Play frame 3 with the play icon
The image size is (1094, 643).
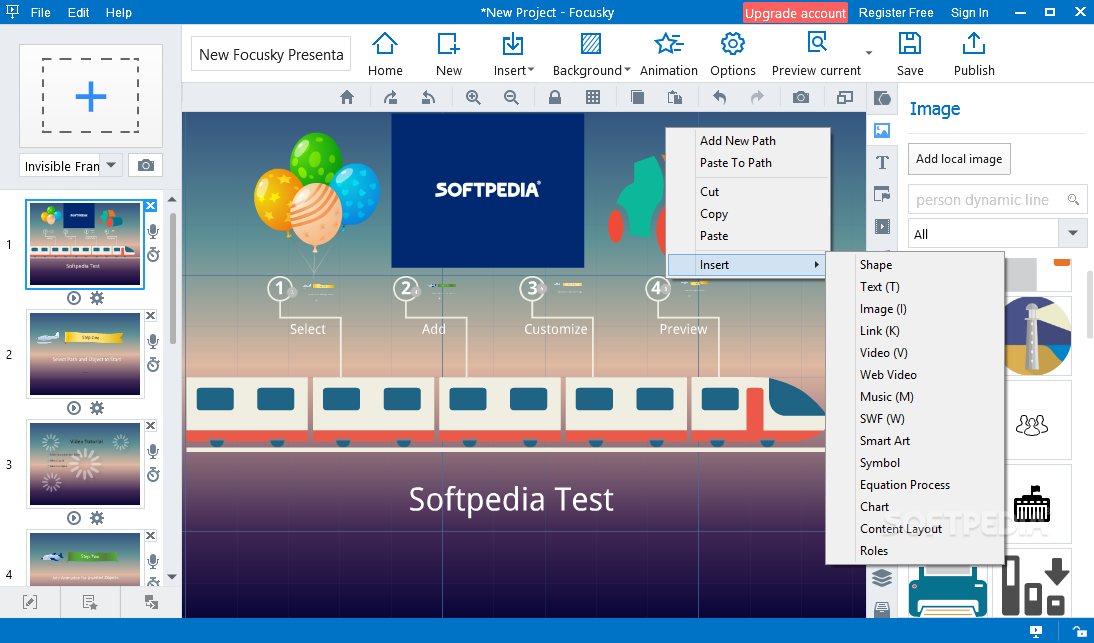(74, 517)
